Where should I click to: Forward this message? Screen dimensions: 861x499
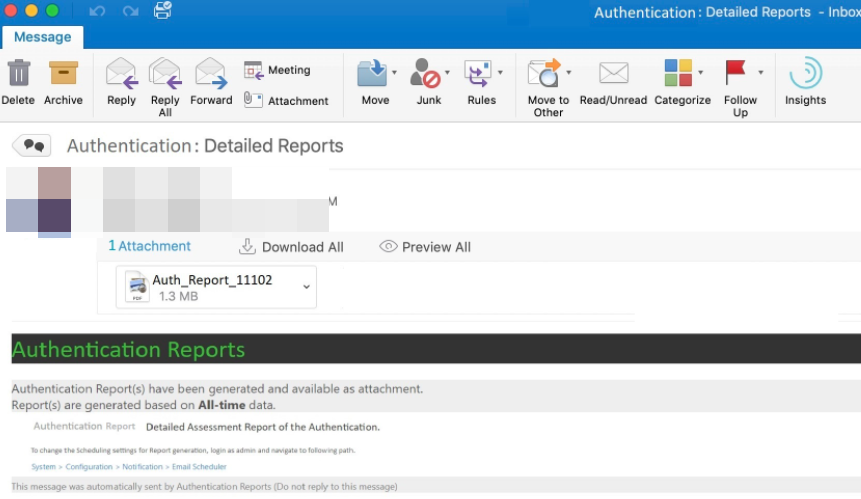point(211,75)
